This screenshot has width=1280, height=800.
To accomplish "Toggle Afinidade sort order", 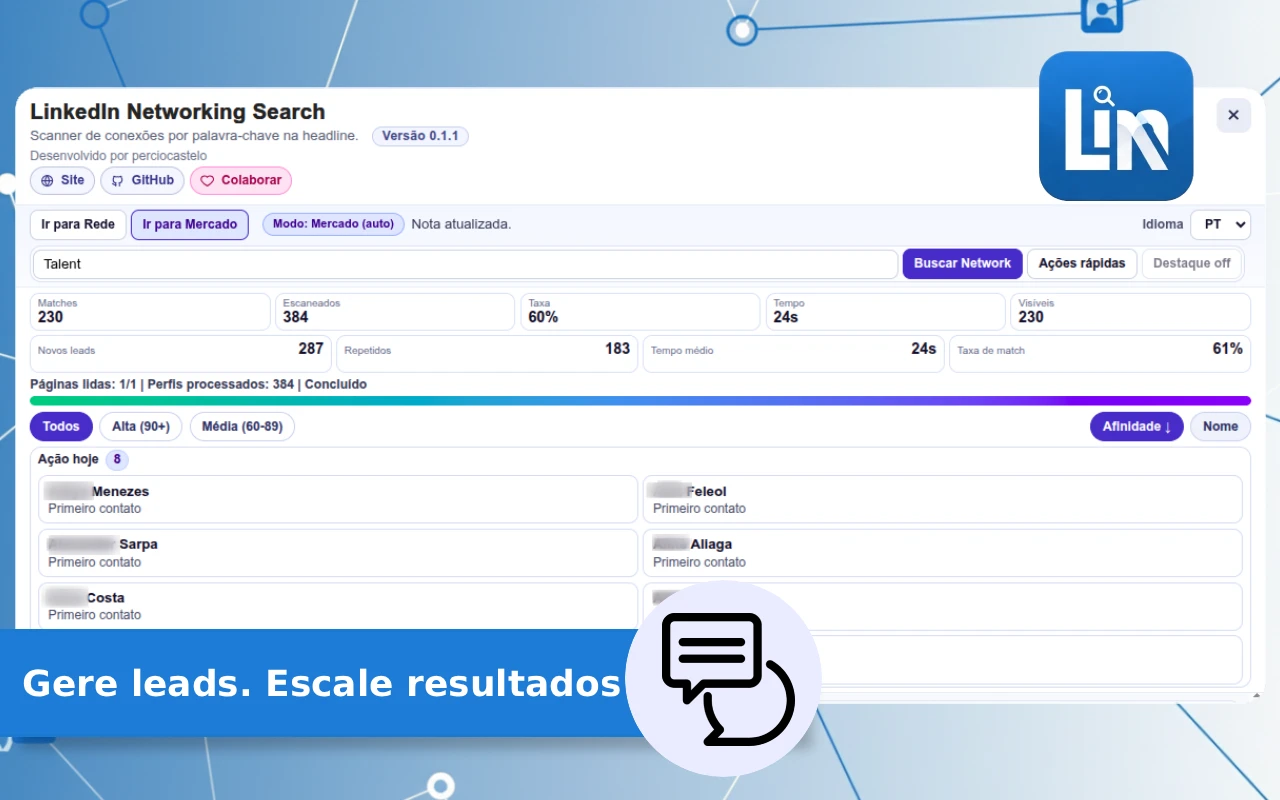I will pyautogui.click(x=1136, y=427).
